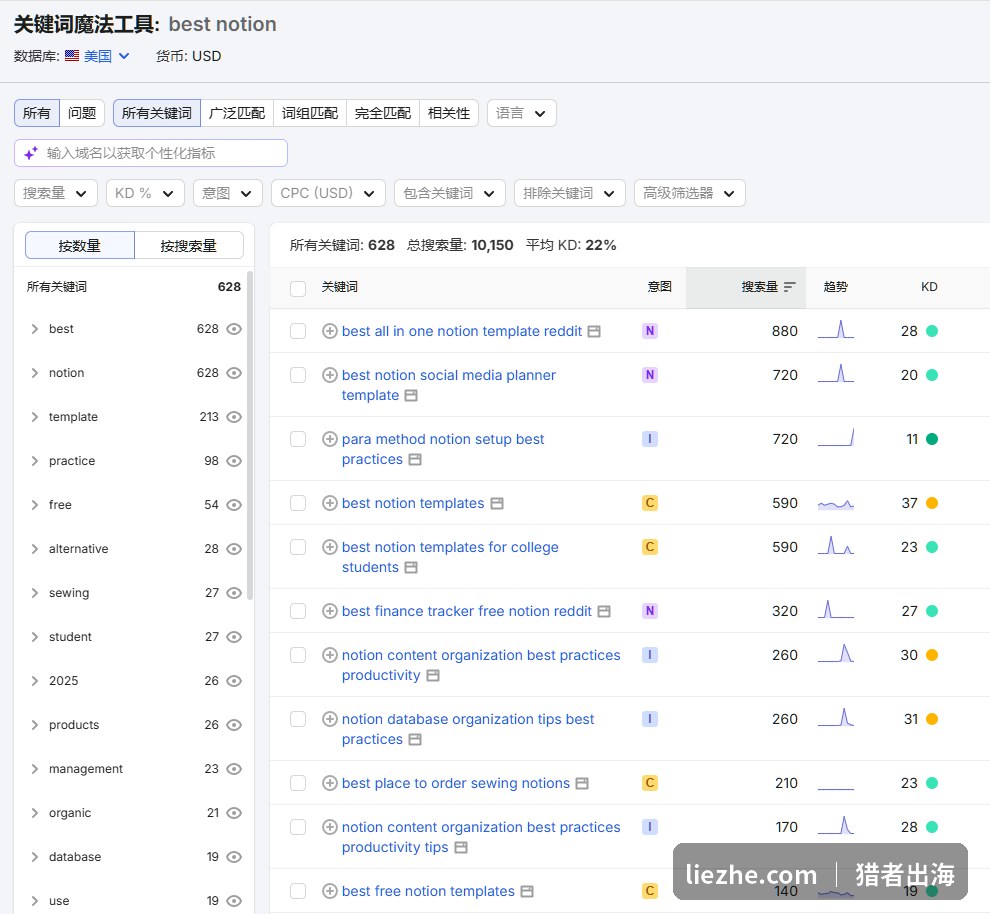Viewport: 990px width, 914px height.
Task: Open the 意图 filter dropdown
Action: [x=227, y=193]
